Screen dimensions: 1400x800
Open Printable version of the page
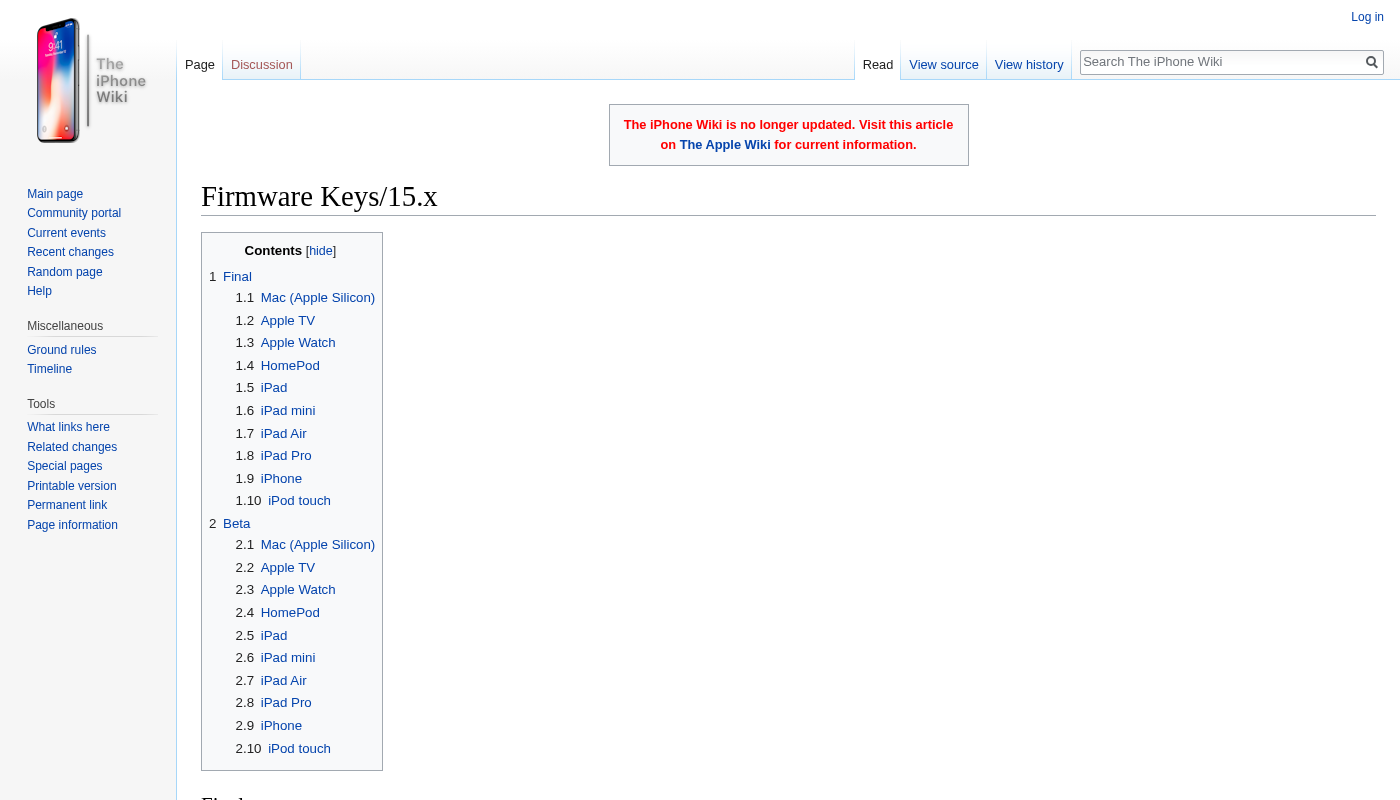pos(71,486)
